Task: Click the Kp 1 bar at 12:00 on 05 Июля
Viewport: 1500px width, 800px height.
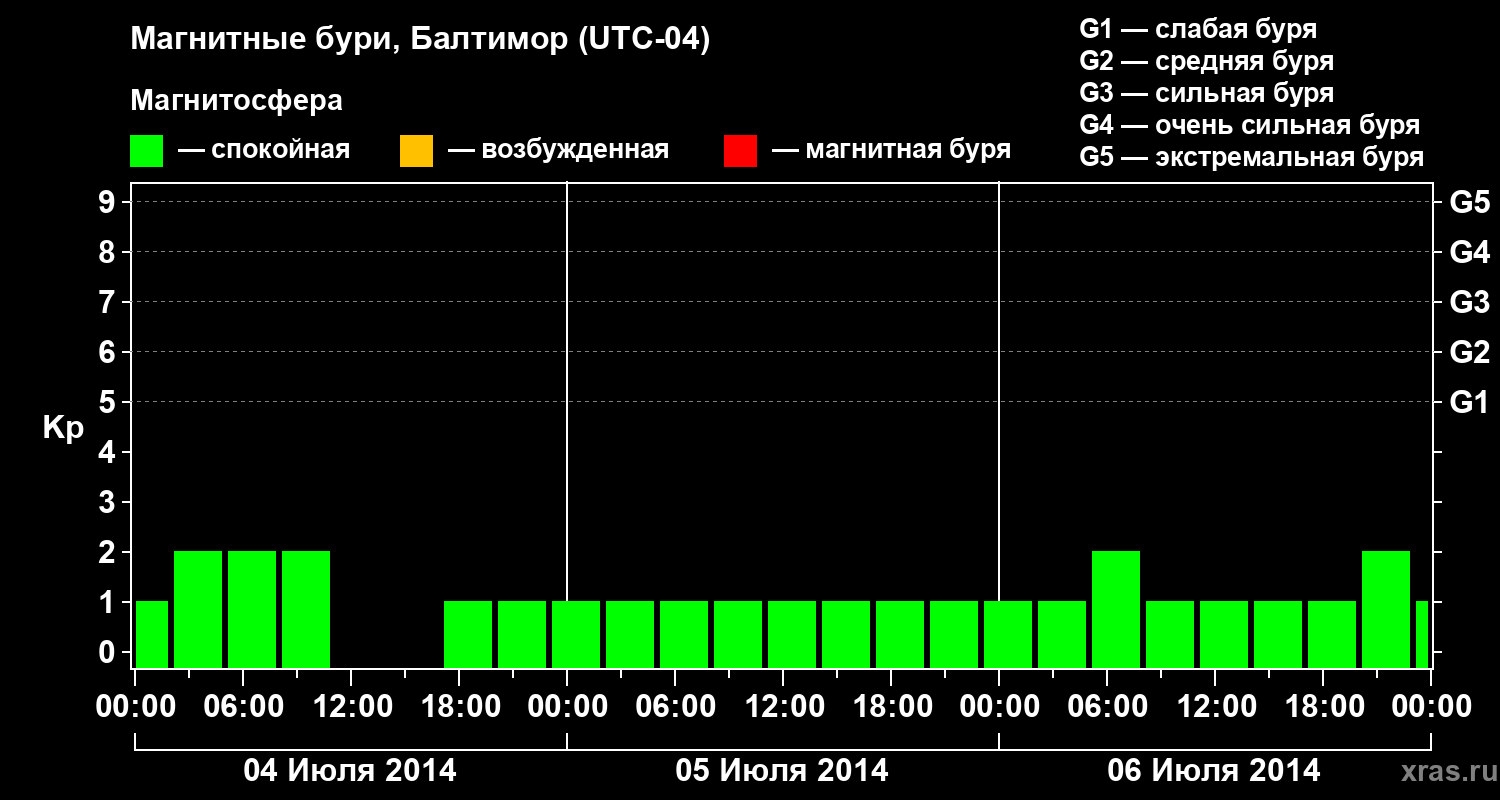Action: 792,634
